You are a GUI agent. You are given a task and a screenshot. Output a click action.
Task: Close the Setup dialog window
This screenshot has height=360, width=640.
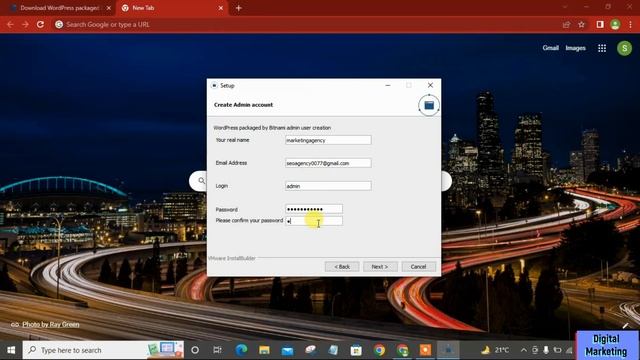click(430, 85)
